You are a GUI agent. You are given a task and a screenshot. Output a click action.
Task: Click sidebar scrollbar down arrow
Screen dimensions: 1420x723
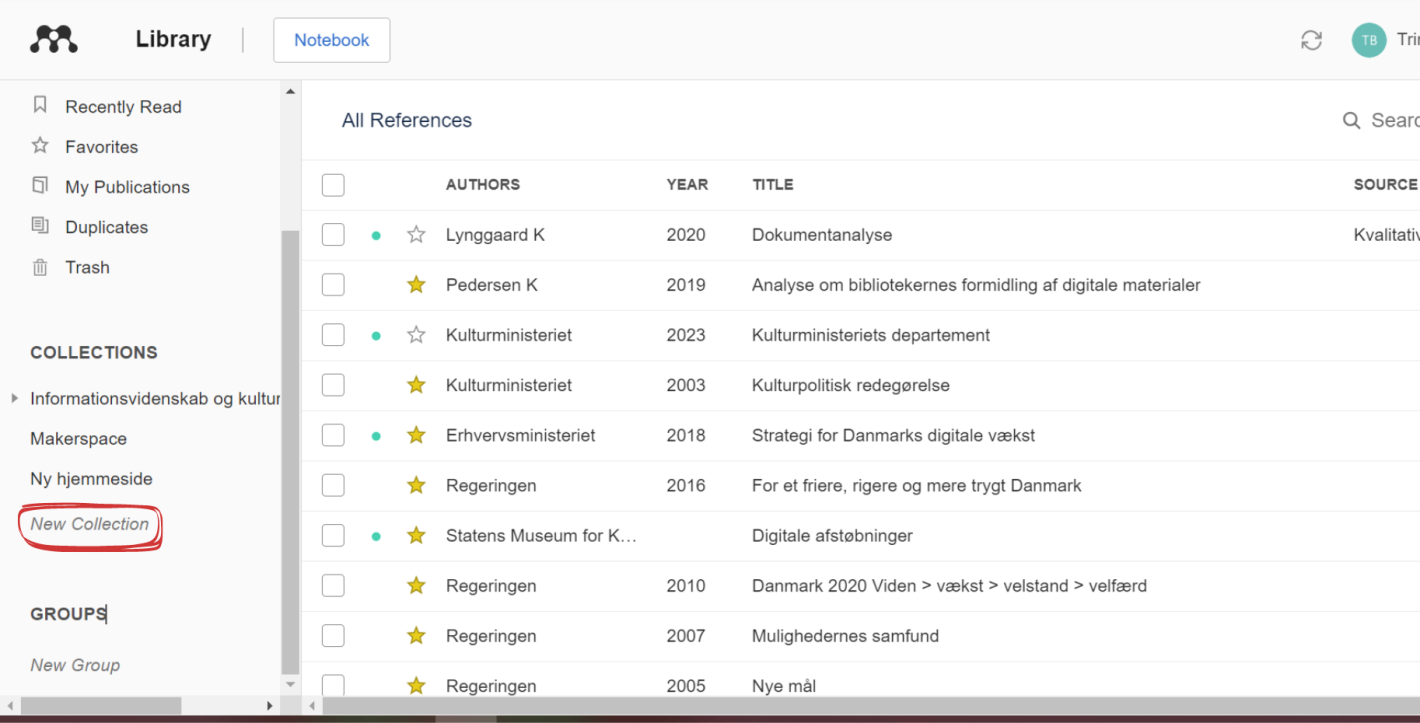tap(290, 685)
